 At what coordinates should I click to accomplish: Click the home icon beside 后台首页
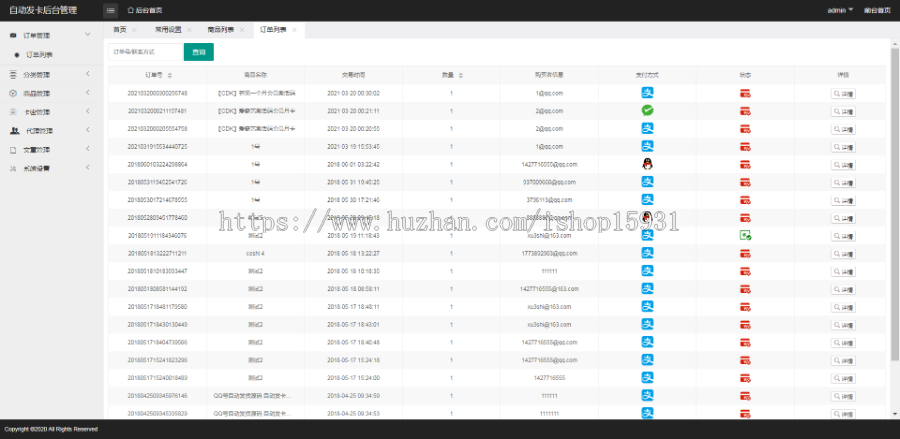pos(130,10)
